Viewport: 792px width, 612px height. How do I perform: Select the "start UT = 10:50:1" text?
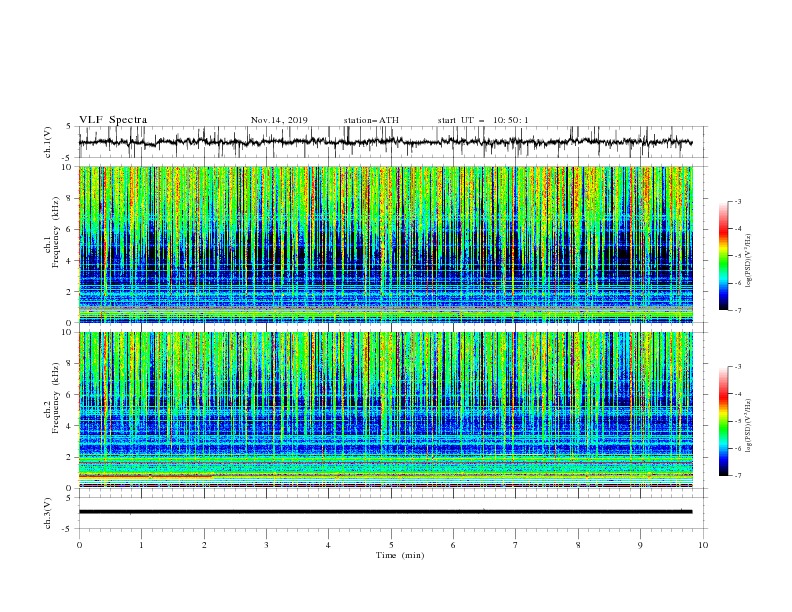483,120
